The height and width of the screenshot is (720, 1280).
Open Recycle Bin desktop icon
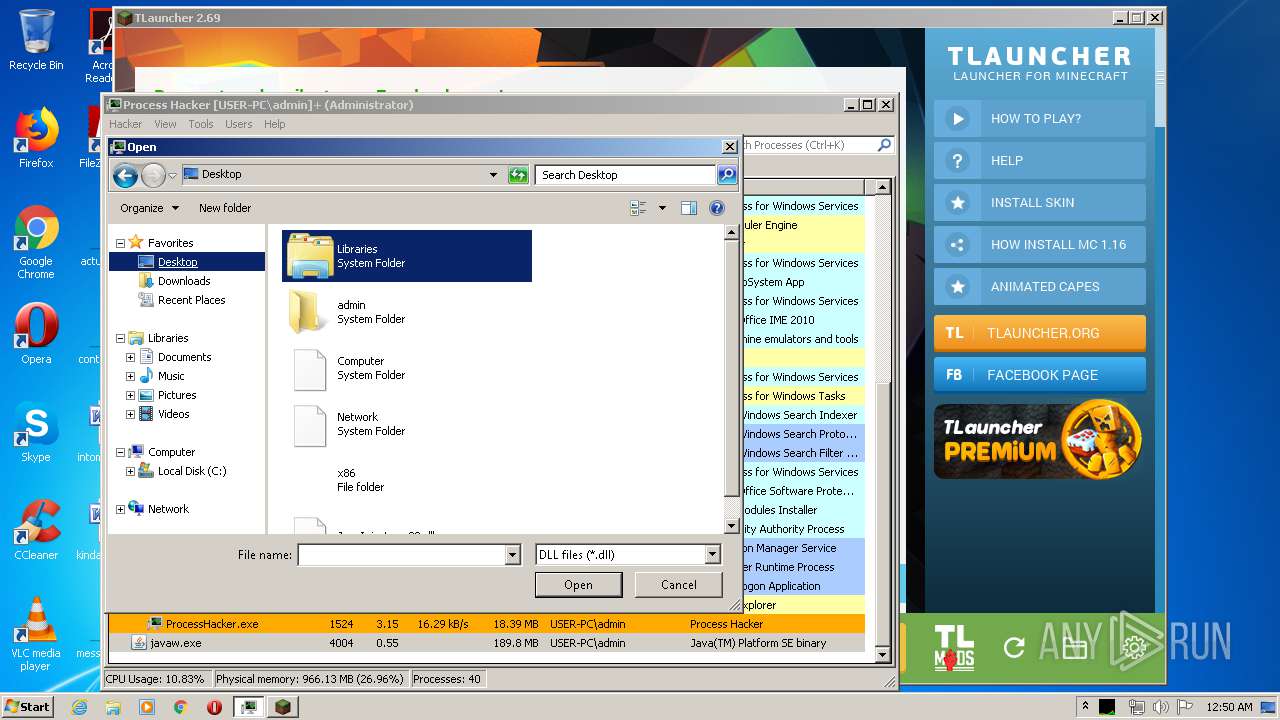(x=36, y=41)
